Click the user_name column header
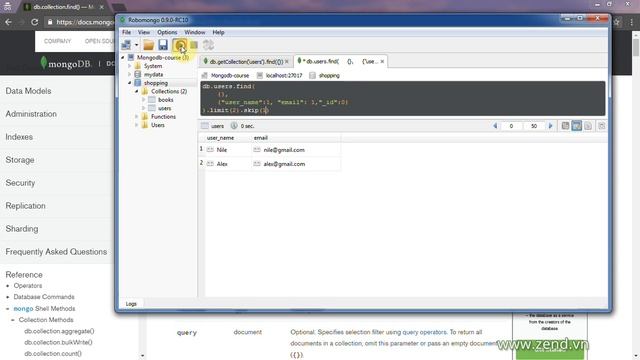 [220, 138]
